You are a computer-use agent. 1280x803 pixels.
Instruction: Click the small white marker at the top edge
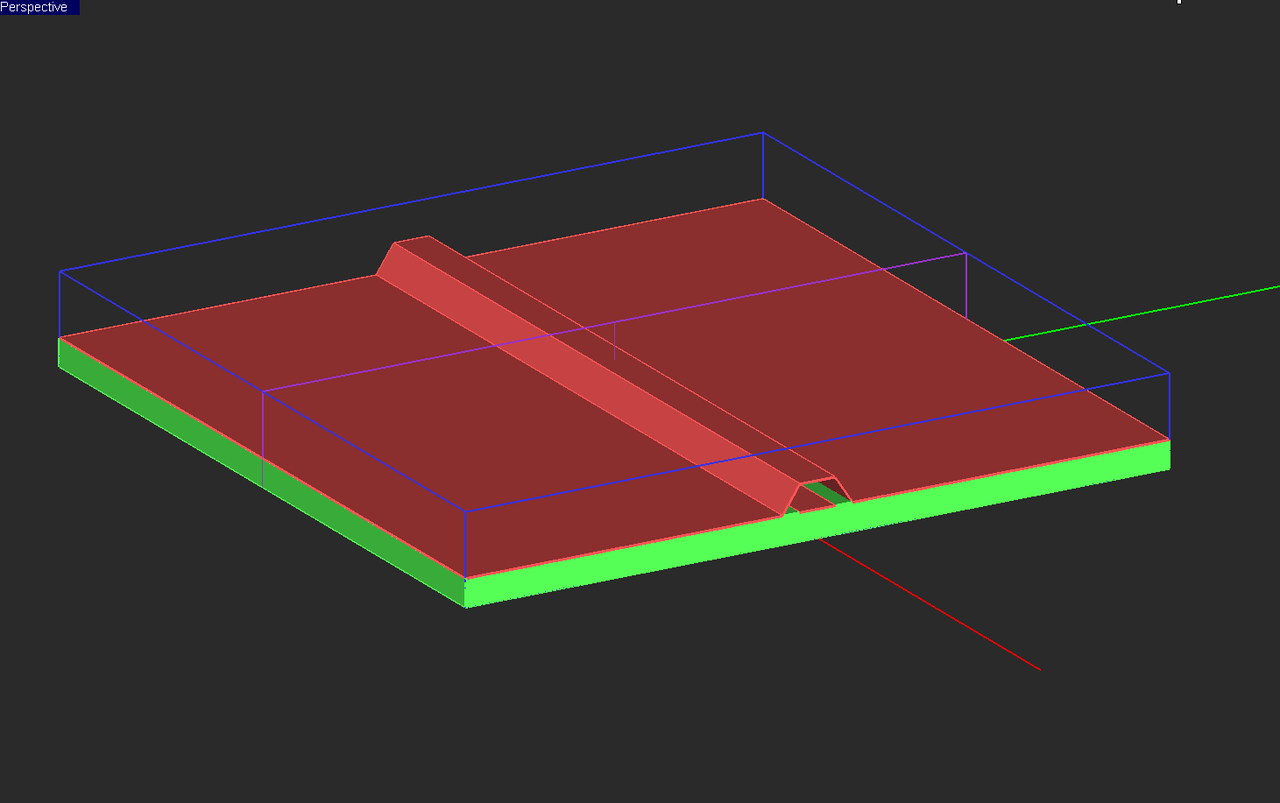1178,3
